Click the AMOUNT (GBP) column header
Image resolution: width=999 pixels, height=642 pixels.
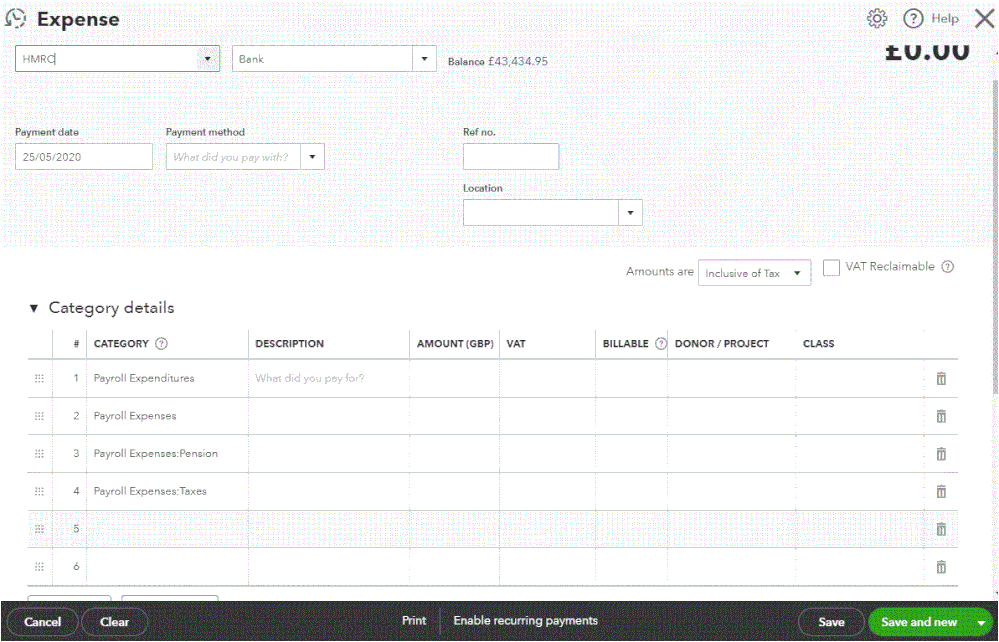pyautogui.click(x=455, y=344)
